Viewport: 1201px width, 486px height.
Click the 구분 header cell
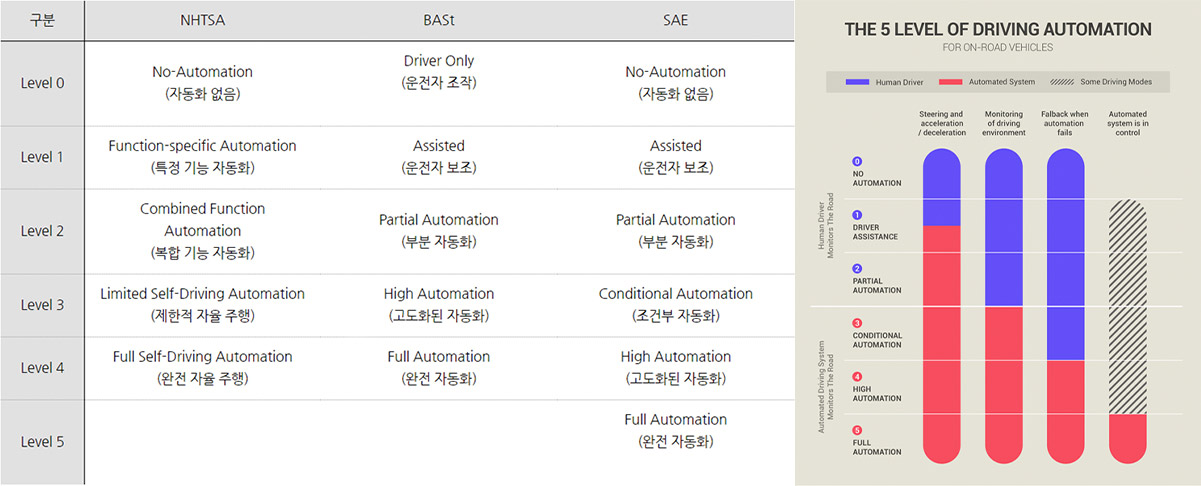tap(42, 20)
